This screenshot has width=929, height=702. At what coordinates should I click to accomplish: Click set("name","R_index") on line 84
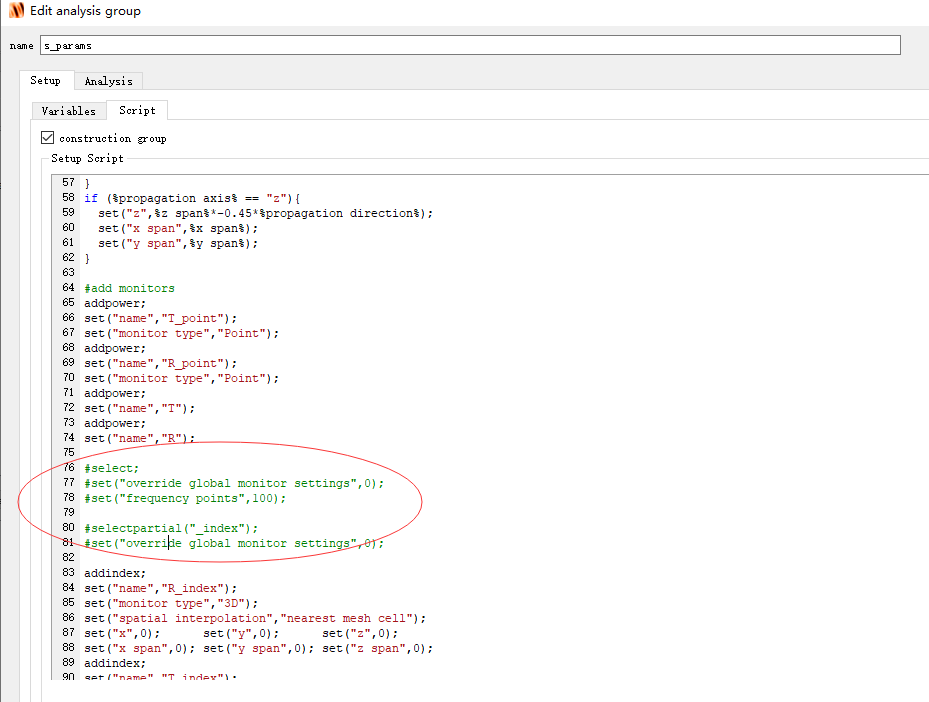tap(161, 588)
